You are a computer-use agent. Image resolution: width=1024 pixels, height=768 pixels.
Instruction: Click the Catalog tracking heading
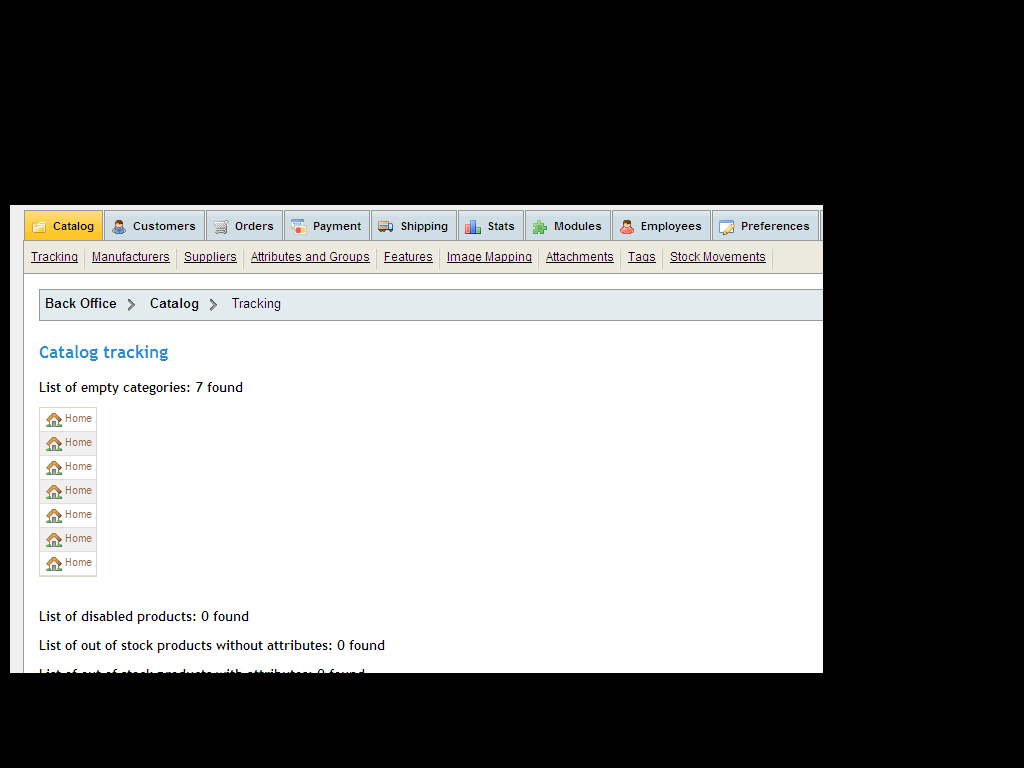click(104, 352)
